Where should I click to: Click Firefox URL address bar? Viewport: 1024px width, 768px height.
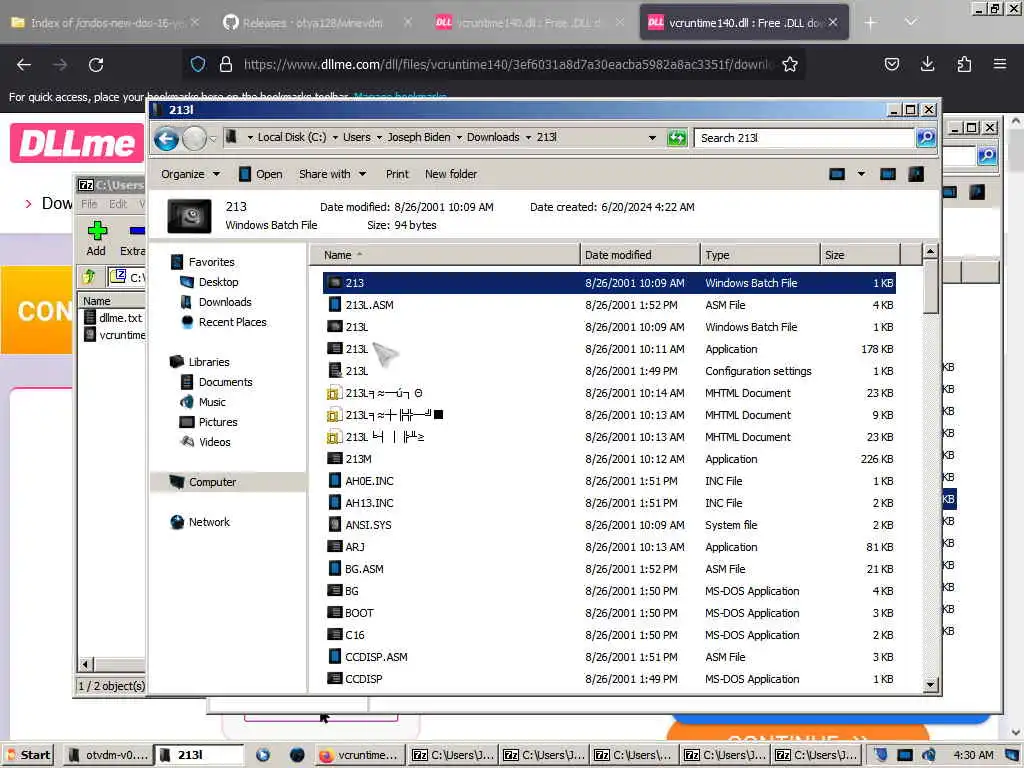tap(507, 64)
